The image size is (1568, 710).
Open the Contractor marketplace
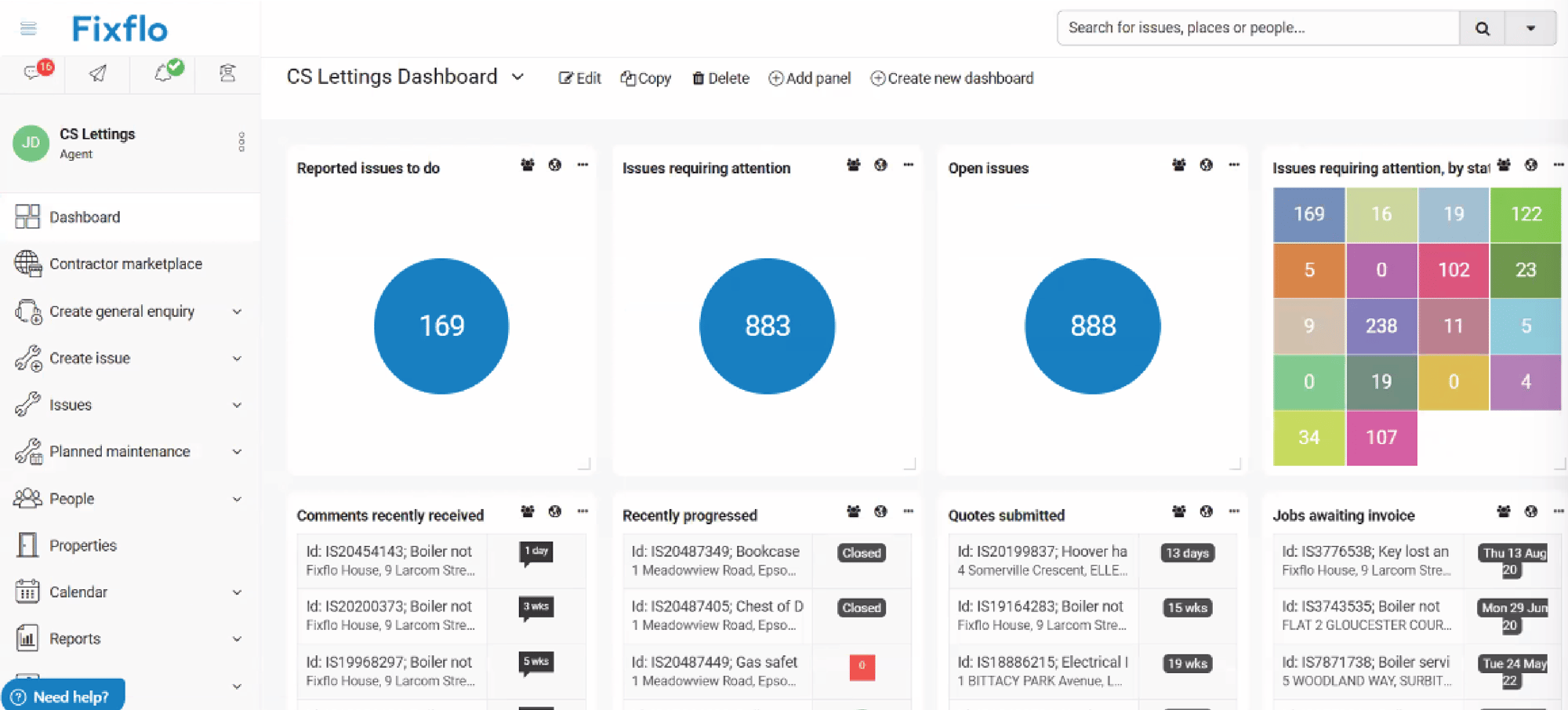125,264
